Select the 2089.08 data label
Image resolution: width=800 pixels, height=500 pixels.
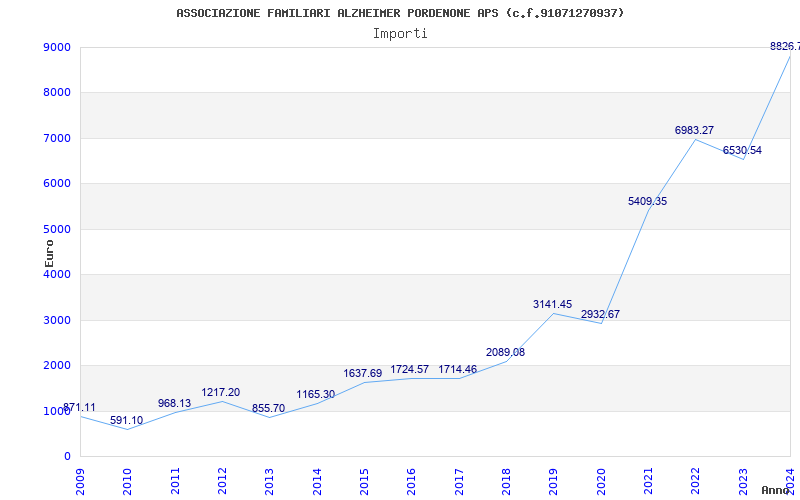[x=506, y=353]
